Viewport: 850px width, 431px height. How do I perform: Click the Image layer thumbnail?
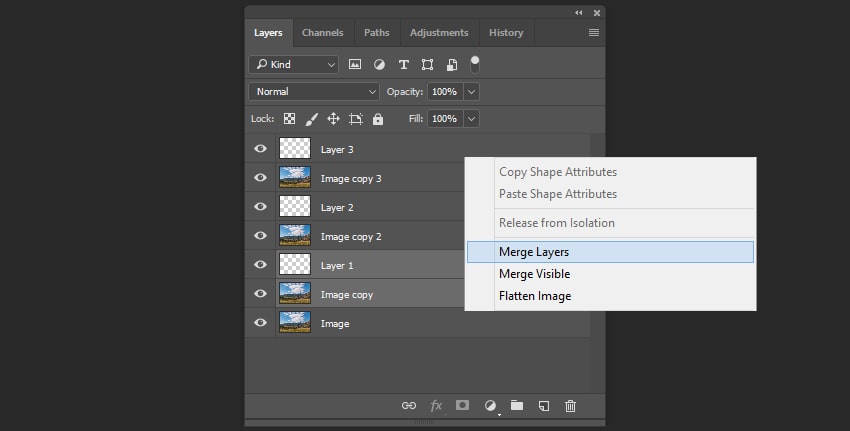(295, 323)
